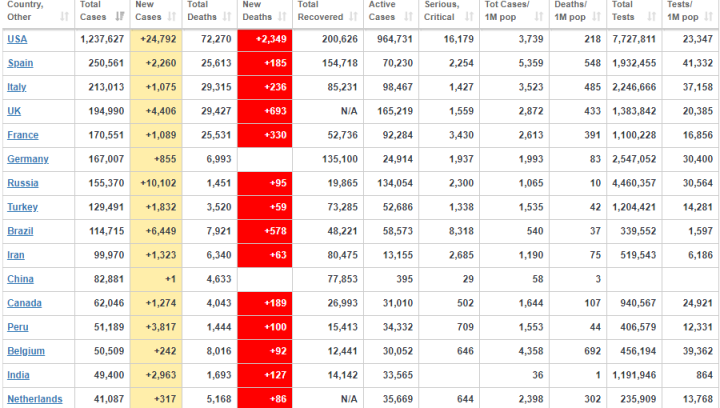Open the Brazil country link
Image resolution: width=720 pixels, height=408 pixels.
click(x=20, y=231)
